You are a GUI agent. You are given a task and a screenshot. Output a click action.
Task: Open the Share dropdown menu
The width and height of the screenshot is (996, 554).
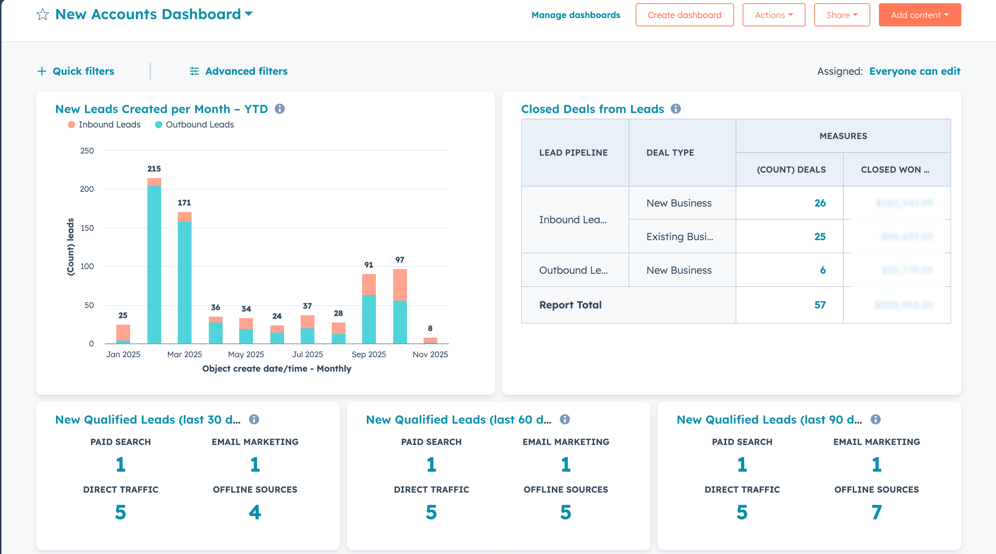(841, 15)
